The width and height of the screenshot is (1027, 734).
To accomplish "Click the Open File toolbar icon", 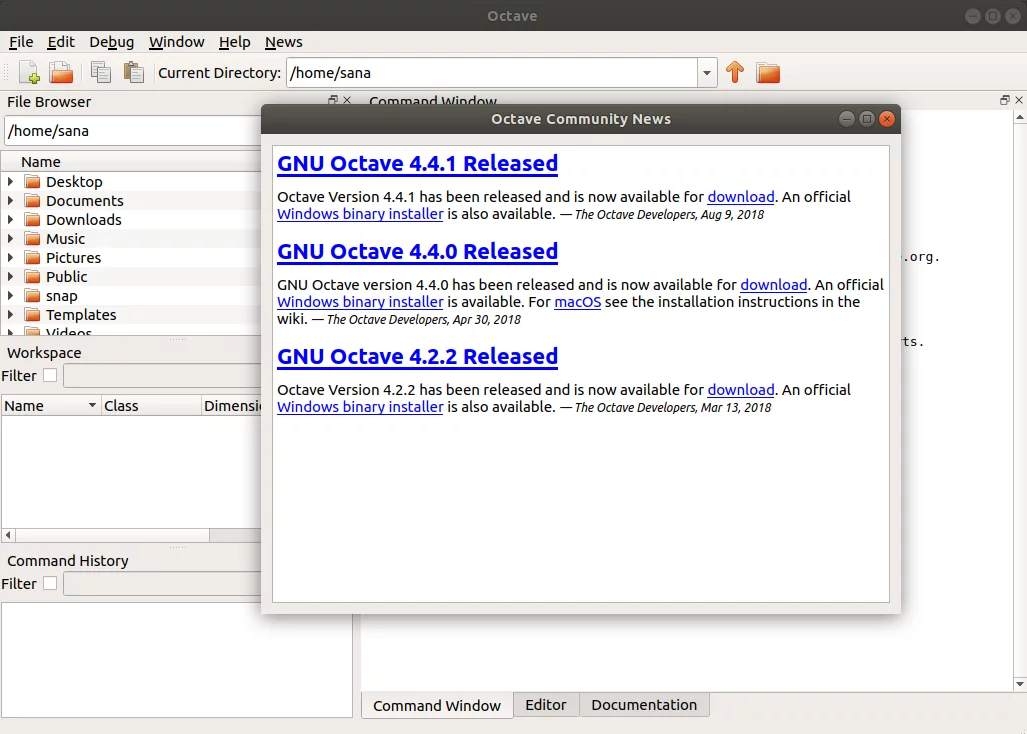I will point(62,72).
